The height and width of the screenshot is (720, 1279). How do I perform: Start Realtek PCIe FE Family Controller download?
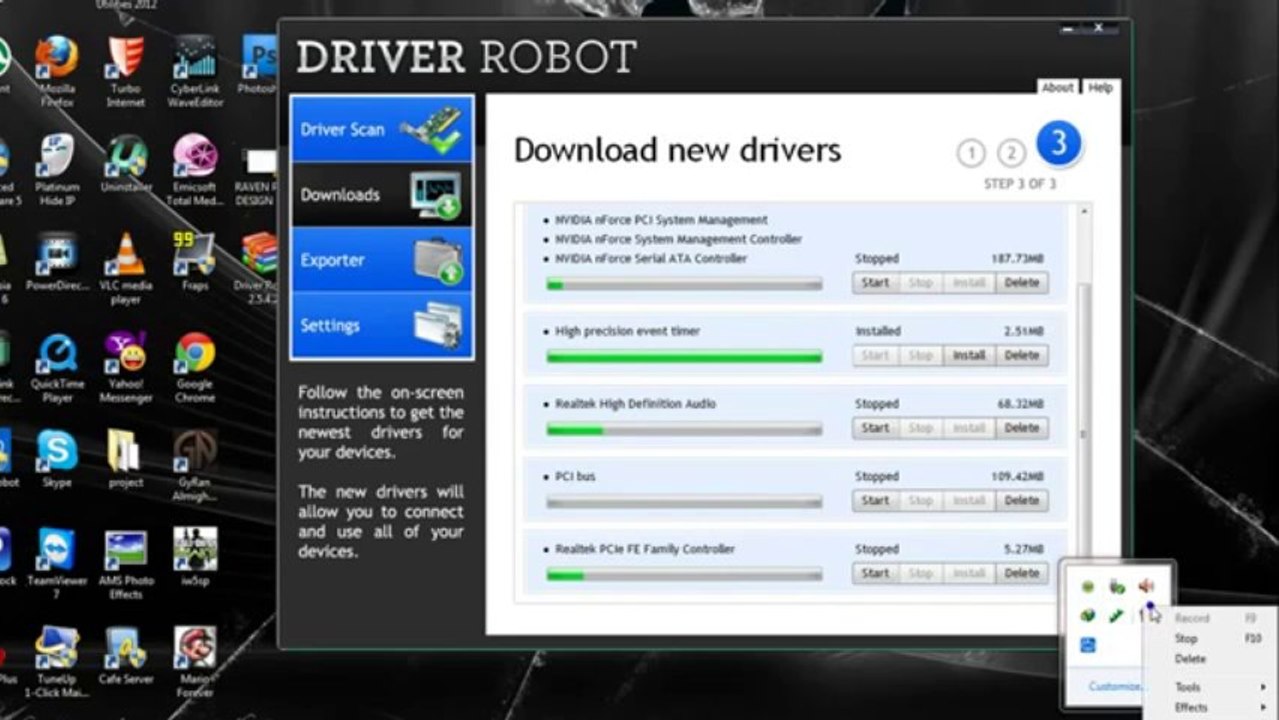click(x=875, y=573)
